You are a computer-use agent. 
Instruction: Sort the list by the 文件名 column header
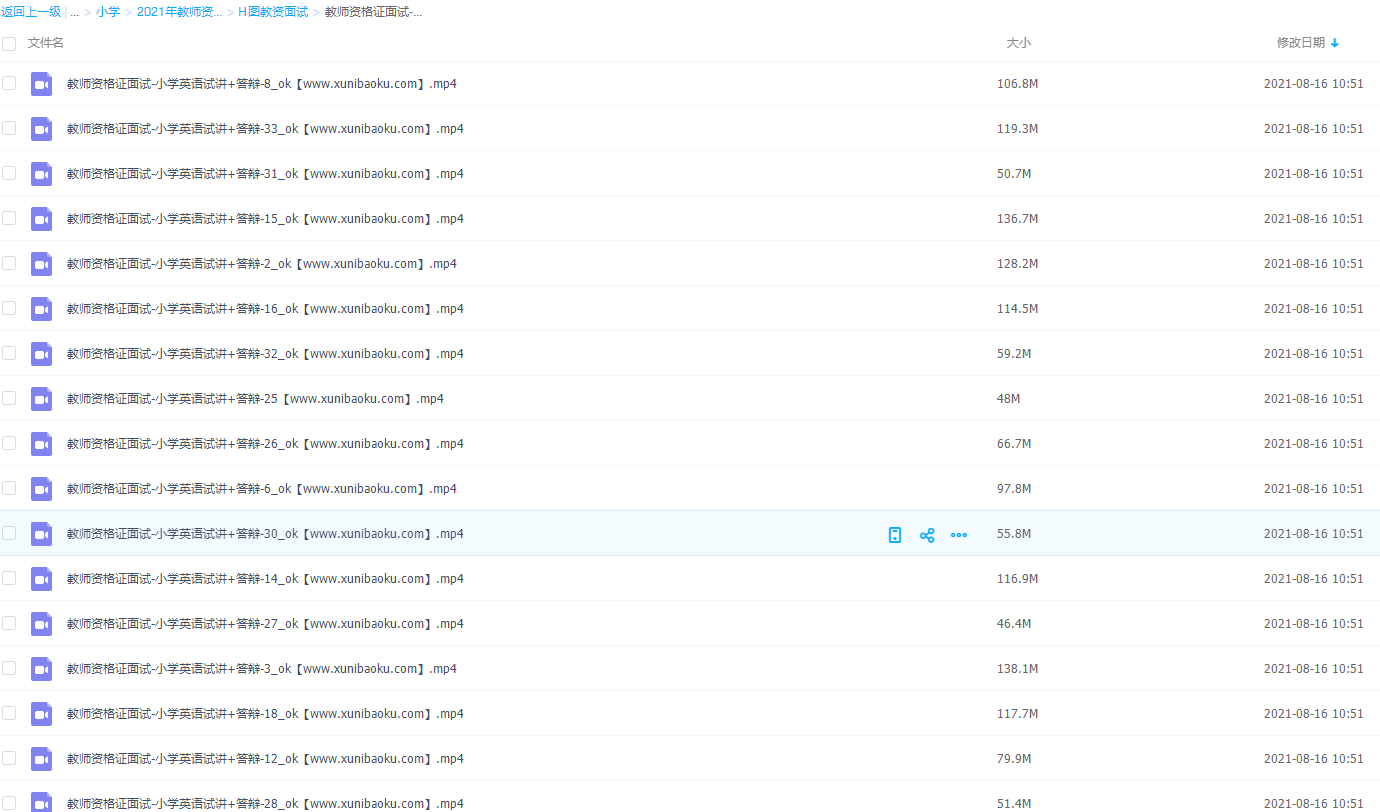(46, 43)
